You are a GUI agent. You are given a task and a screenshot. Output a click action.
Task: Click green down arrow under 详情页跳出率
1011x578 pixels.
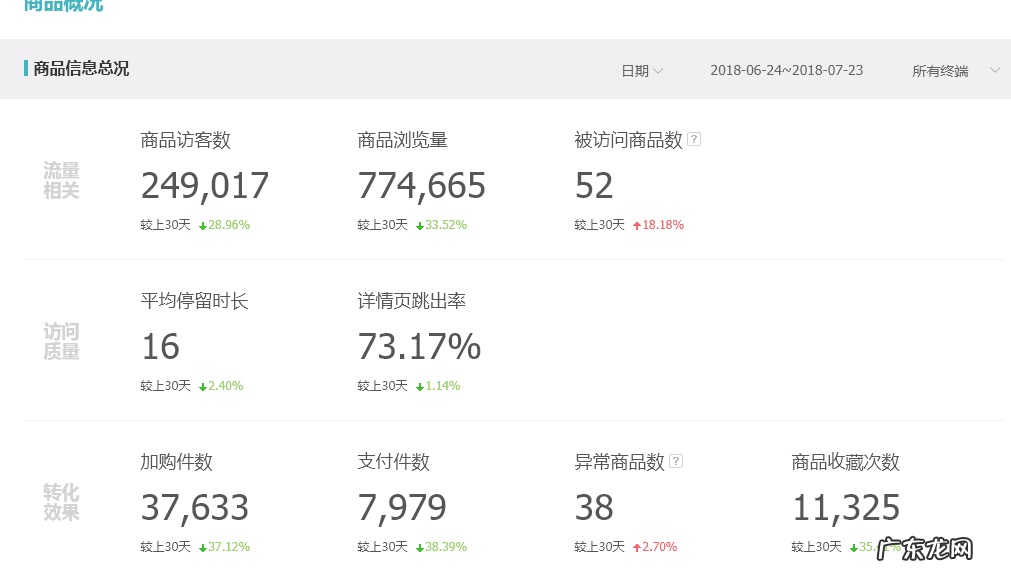(x=420, y=387)
